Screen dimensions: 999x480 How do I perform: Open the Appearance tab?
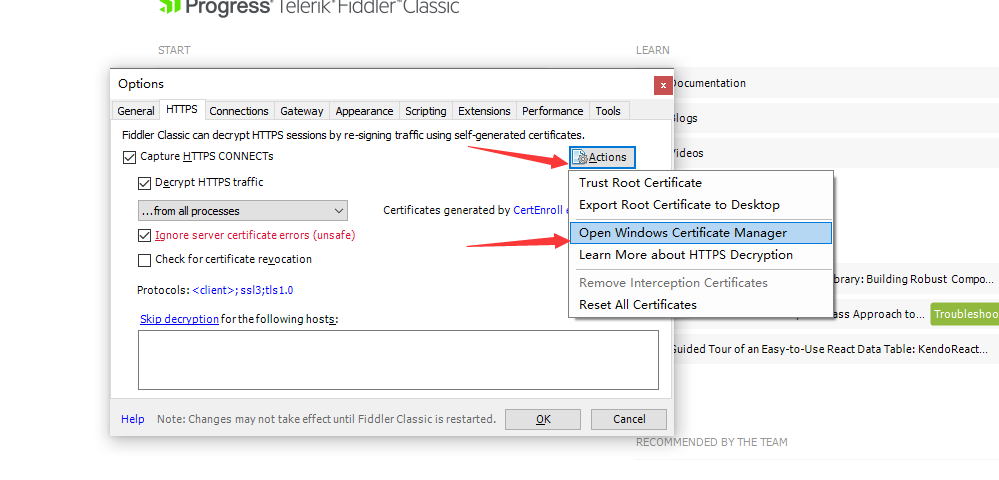(364, 111)
